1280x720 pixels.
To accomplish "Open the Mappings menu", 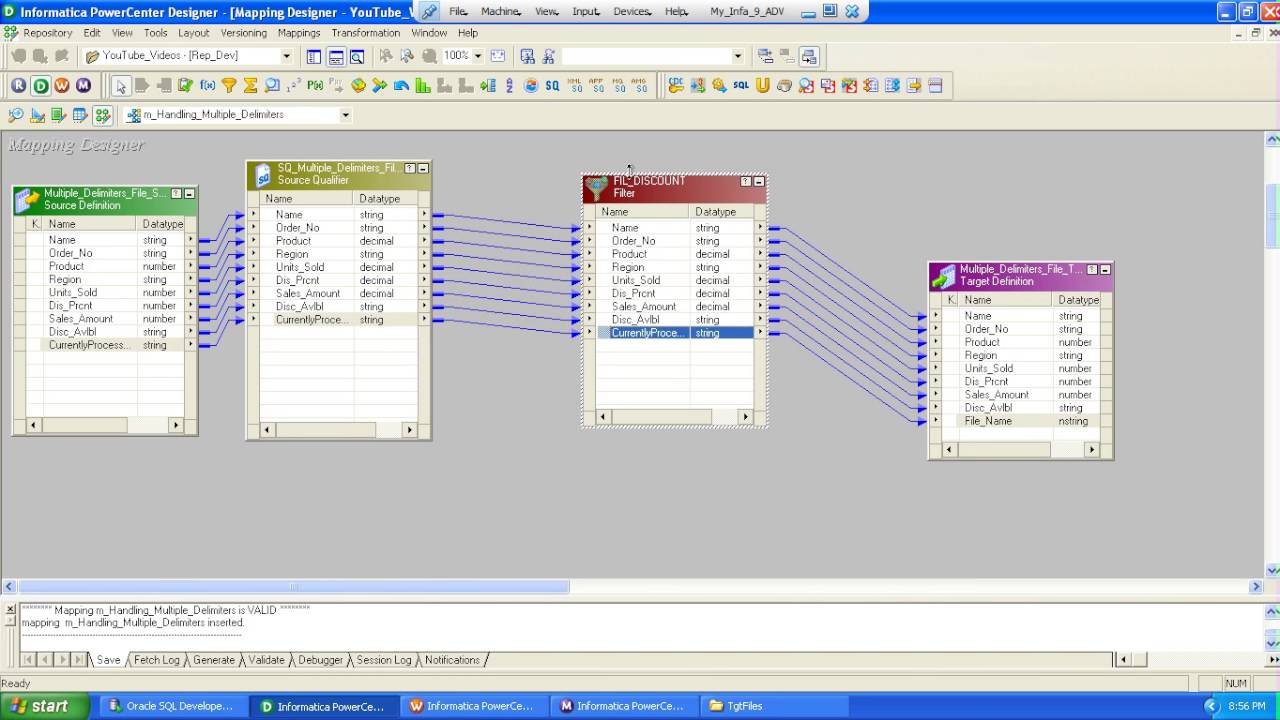I will (x=299, y=33).
